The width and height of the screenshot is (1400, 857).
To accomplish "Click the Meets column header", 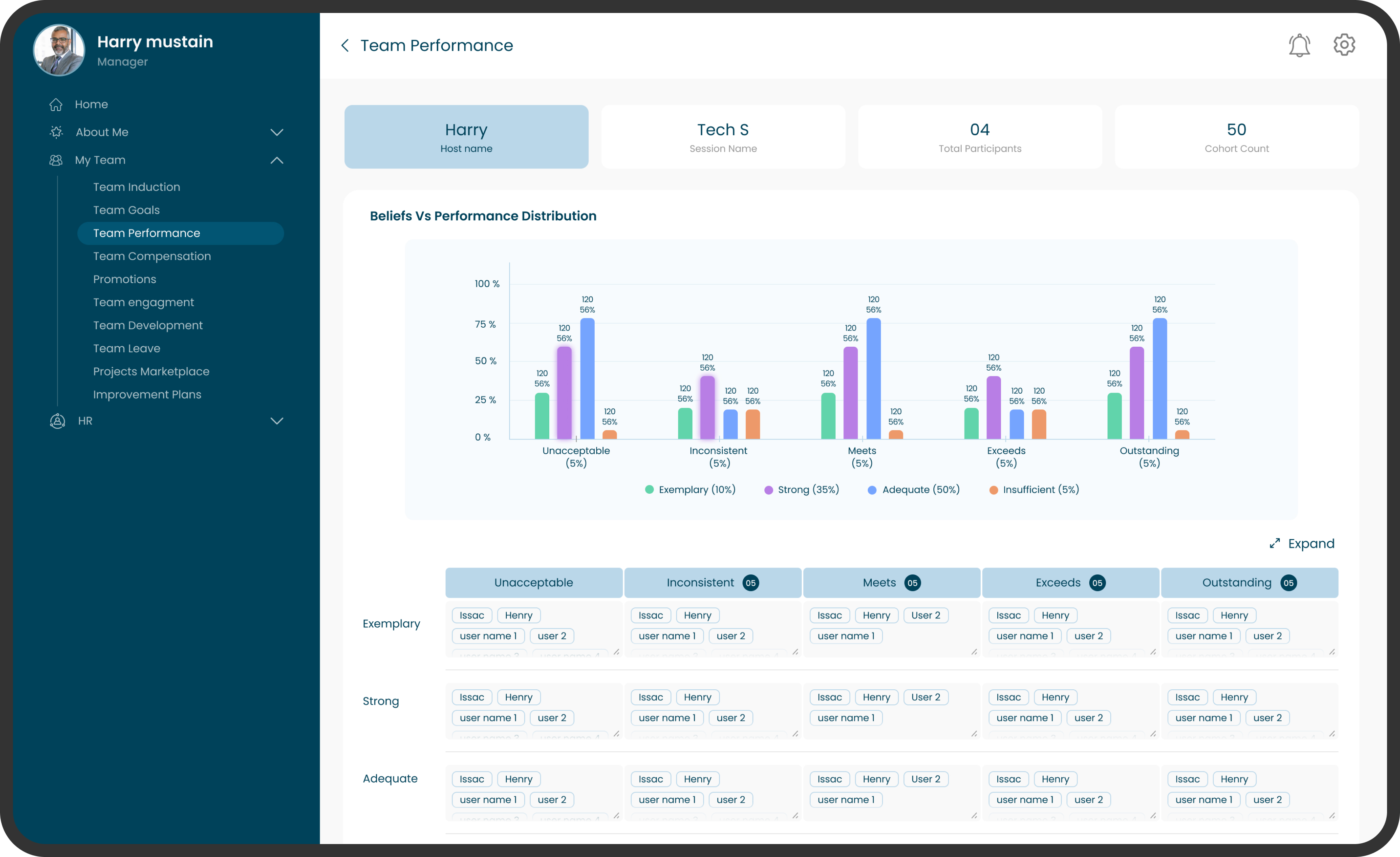I will click(x=892, y=583).
